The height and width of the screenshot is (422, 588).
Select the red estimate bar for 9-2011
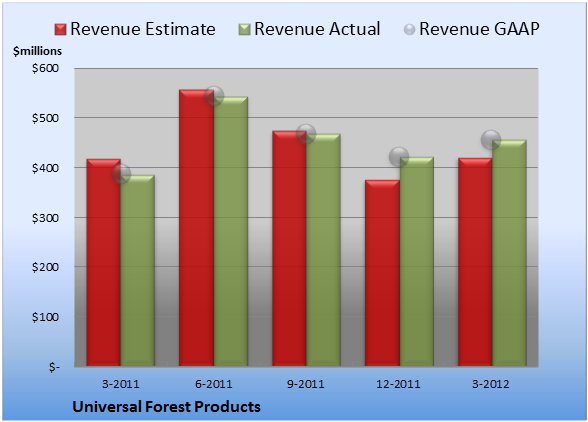click(289, 248)
